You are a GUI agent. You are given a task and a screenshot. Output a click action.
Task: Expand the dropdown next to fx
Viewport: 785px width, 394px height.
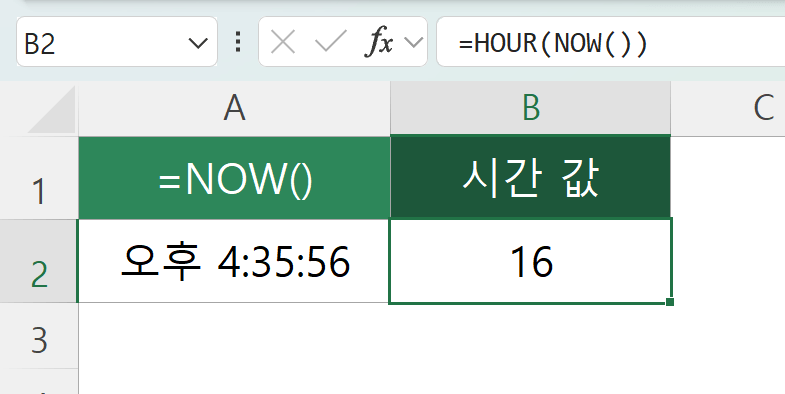click(x=414, y=43)
